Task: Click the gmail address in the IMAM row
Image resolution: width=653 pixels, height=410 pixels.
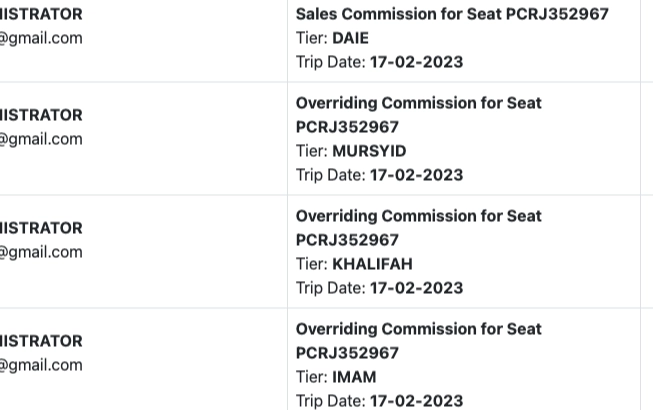Action: 41,365
